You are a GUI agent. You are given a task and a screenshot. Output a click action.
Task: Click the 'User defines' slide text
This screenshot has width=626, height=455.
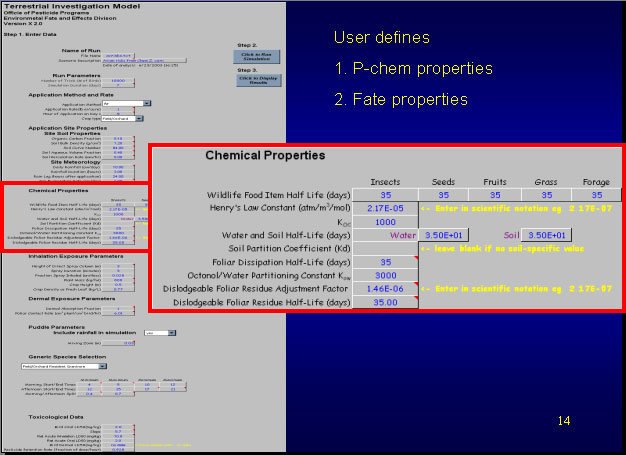382,38
